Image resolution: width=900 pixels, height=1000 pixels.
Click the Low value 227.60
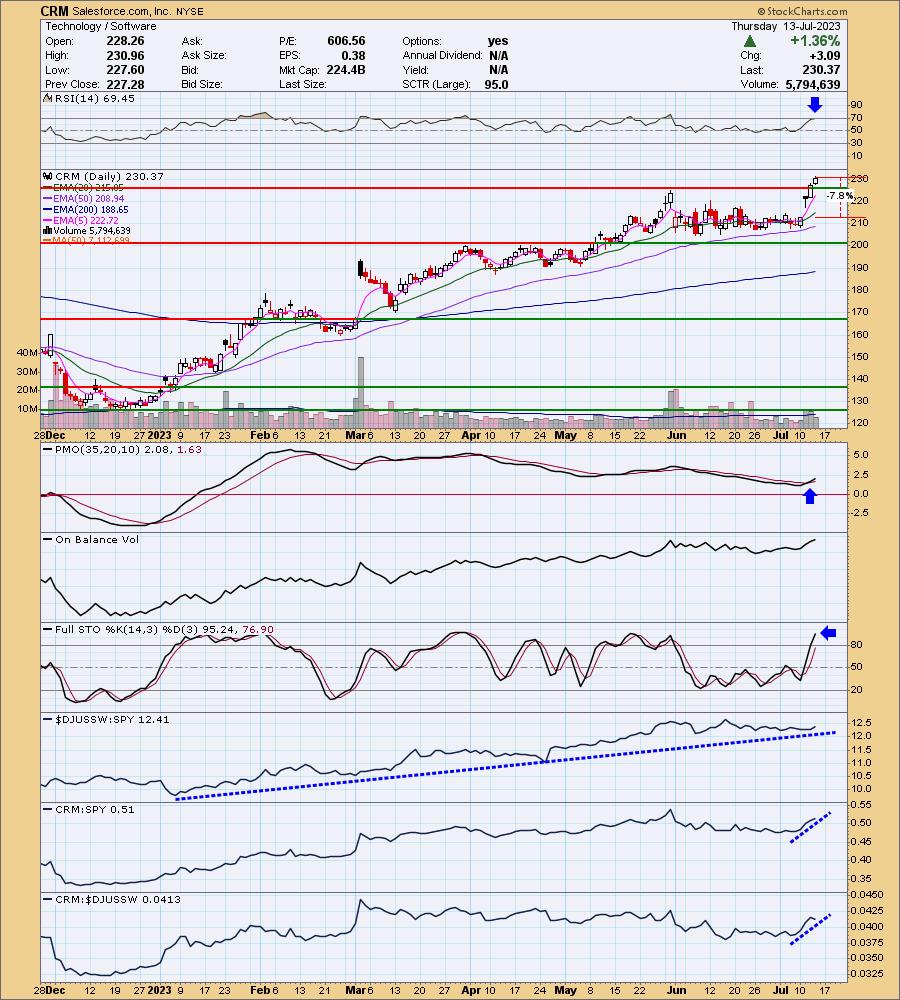tap(126, 70)
